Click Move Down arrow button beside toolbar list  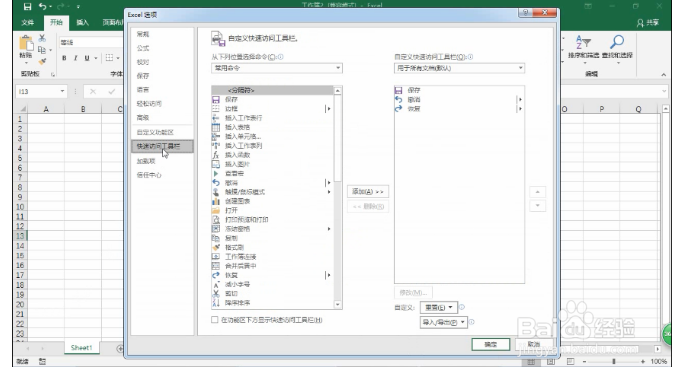pyautogui.click(x=537, y=206)
